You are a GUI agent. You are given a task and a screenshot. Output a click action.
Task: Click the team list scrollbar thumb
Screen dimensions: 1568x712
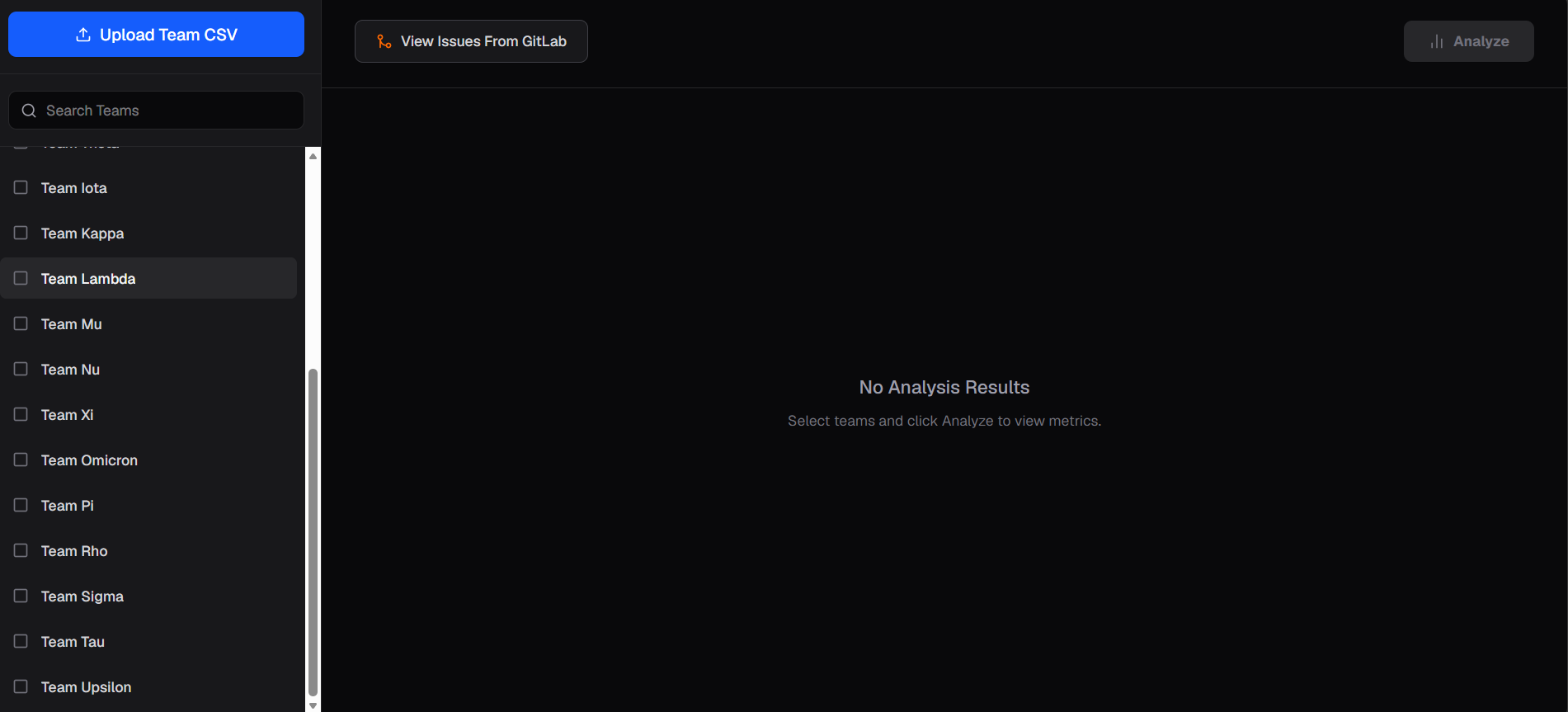pos(313,532)
